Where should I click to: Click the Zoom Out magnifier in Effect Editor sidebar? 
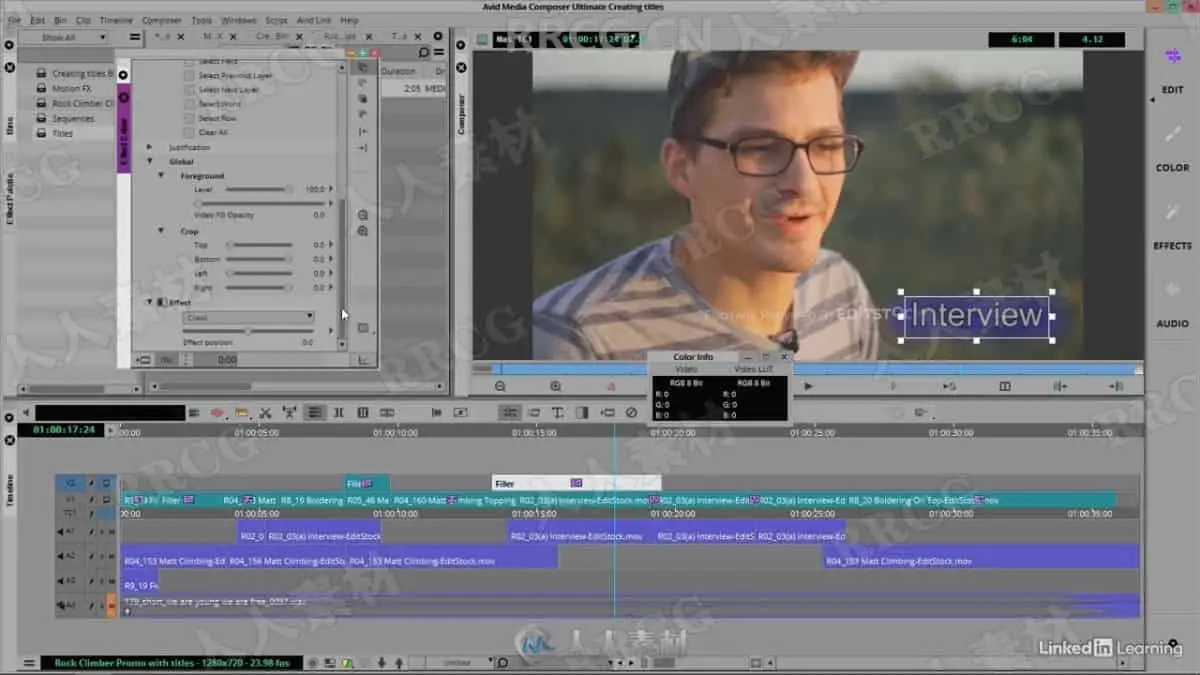tap(363, 215)
